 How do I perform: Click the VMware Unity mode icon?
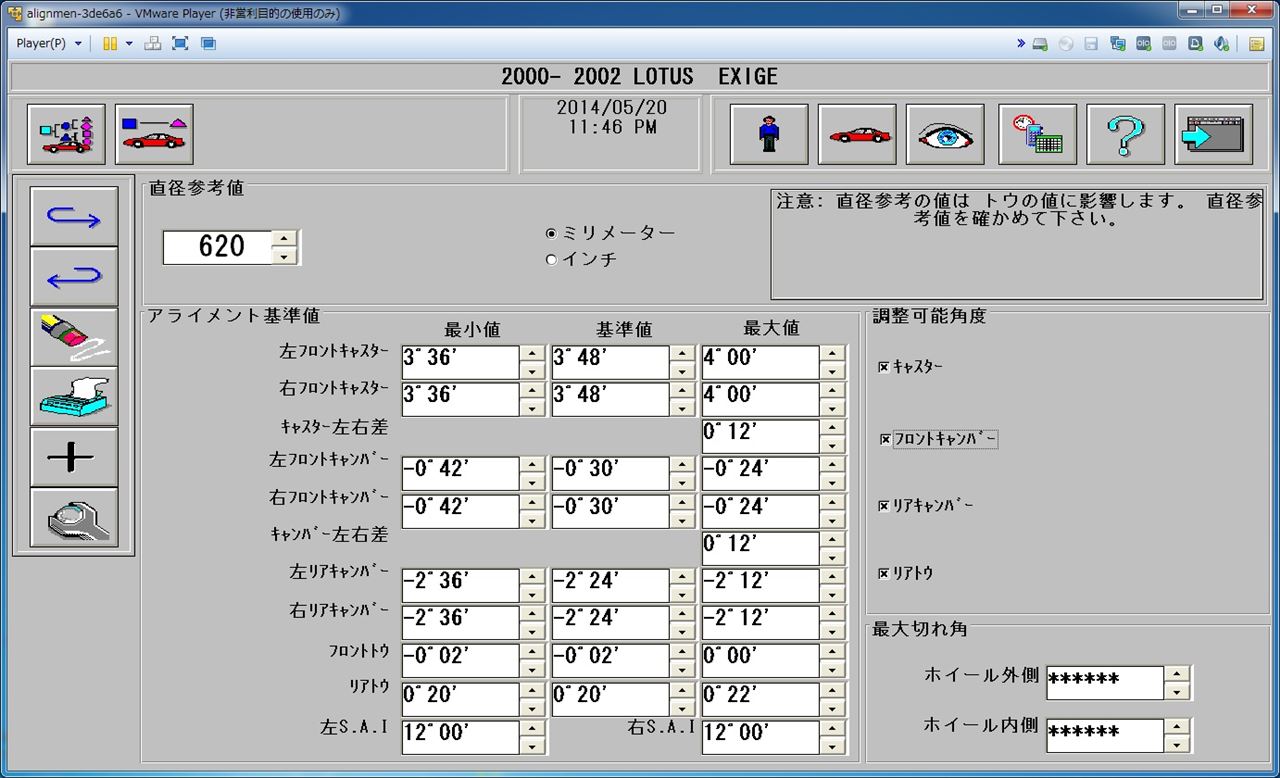click(x=208, y=44)
